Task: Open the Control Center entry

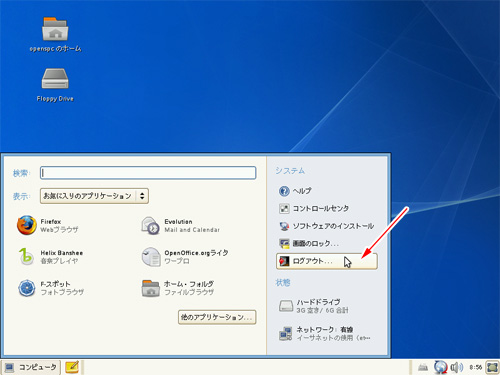Action: 314,209
